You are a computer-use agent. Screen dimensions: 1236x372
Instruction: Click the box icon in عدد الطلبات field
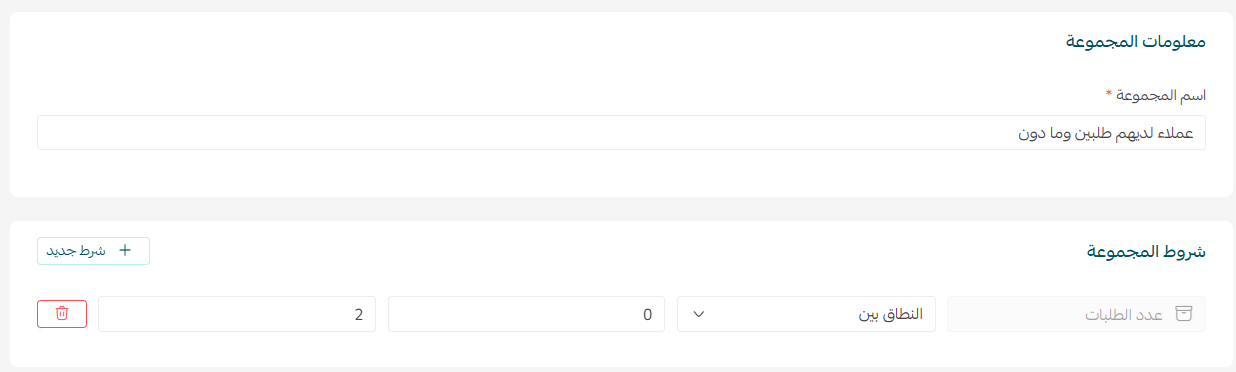(x=1185, y=314)
